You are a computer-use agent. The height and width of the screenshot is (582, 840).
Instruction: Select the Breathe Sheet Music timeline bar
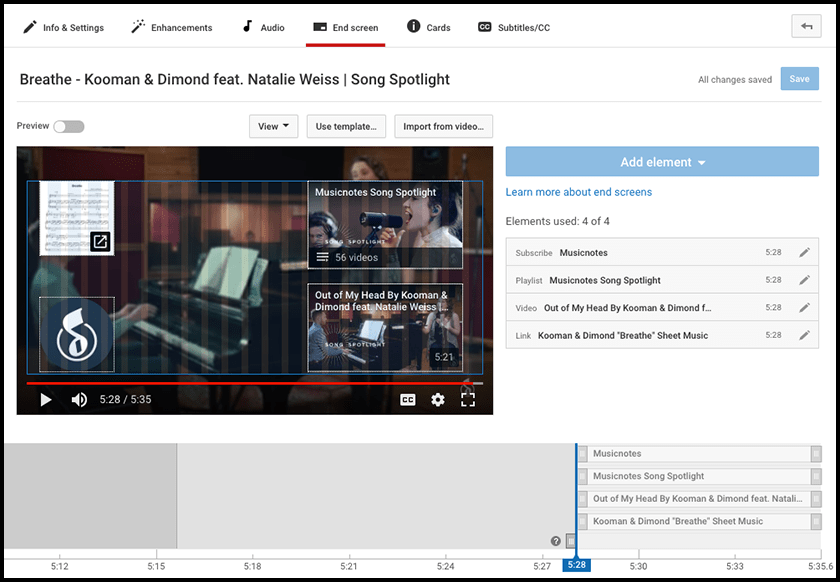[699, 521]
